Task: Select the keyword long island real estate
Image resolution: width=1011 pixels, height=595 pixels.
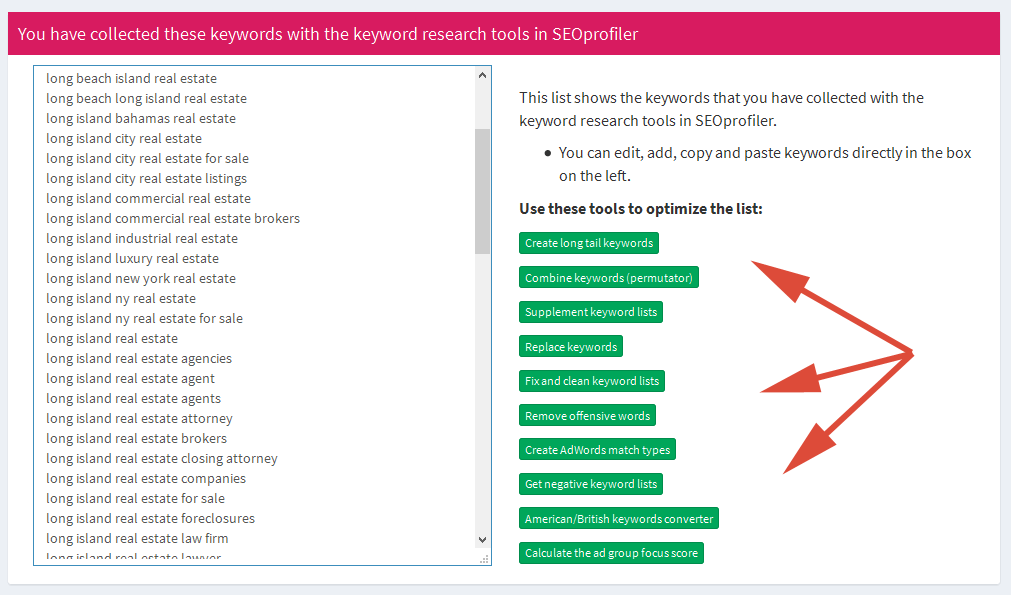Action: pos(112,338)
